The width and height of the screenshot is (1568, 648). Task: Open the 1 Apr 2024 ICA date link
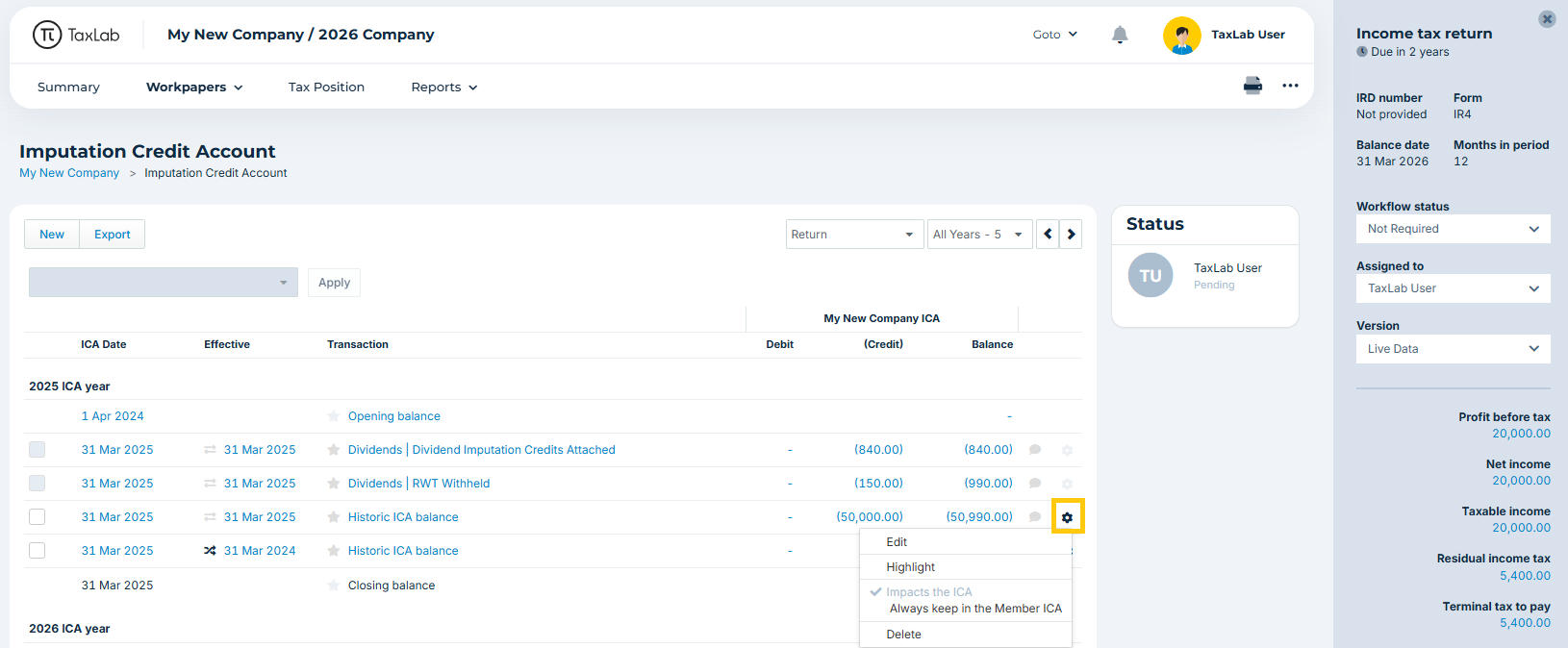[x=113, y=416]
